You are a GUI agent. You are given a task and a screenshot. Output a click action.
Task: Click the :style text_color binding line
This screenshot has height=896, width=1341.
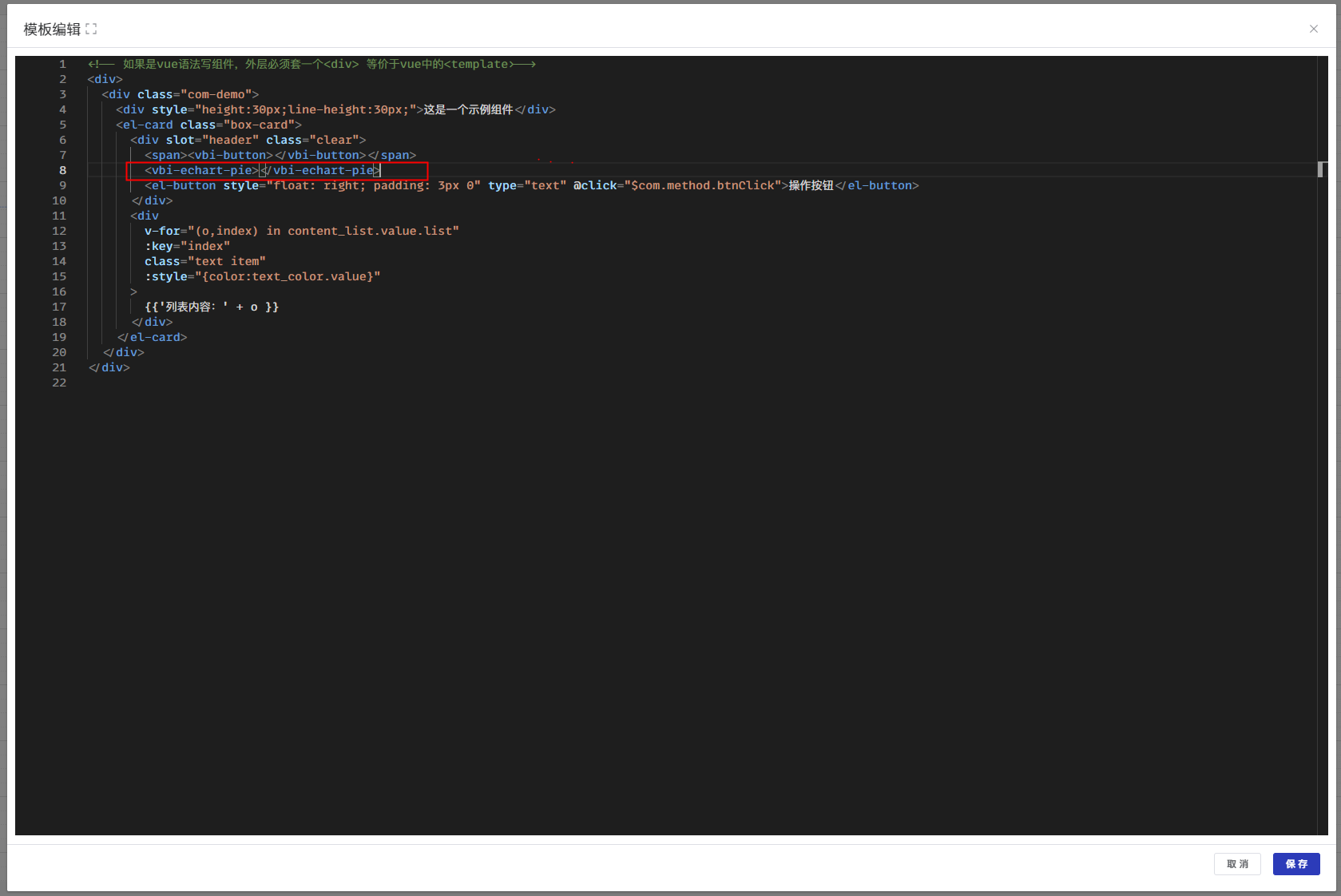pyautogui.click(x=262, y=276)
